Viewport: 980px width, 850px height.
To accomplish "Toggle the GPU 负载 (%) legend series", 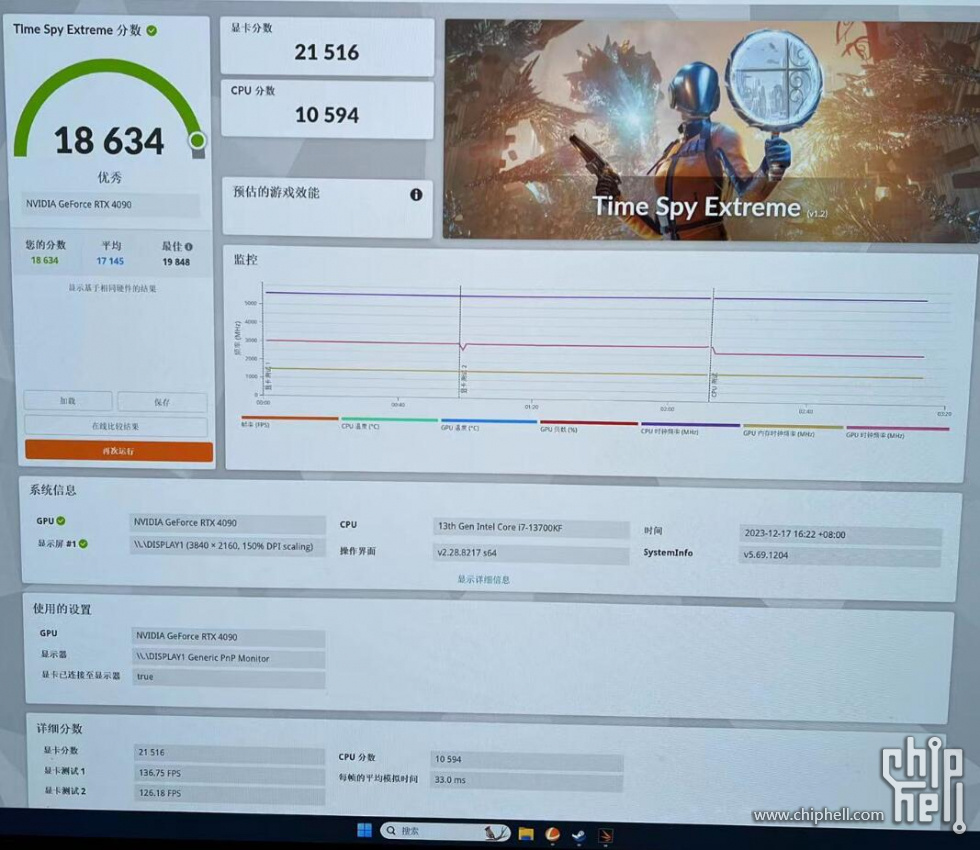I will click(x=589, y=426).
